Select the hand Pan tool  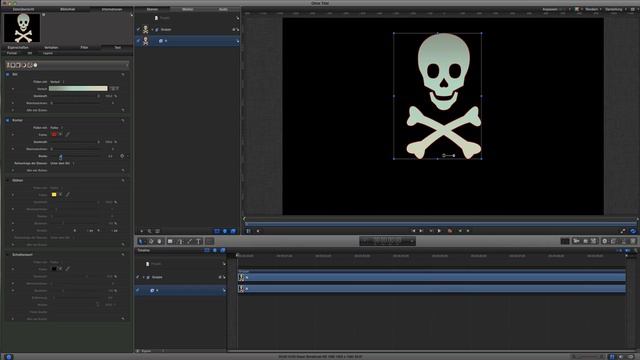[x=159, y=241]
